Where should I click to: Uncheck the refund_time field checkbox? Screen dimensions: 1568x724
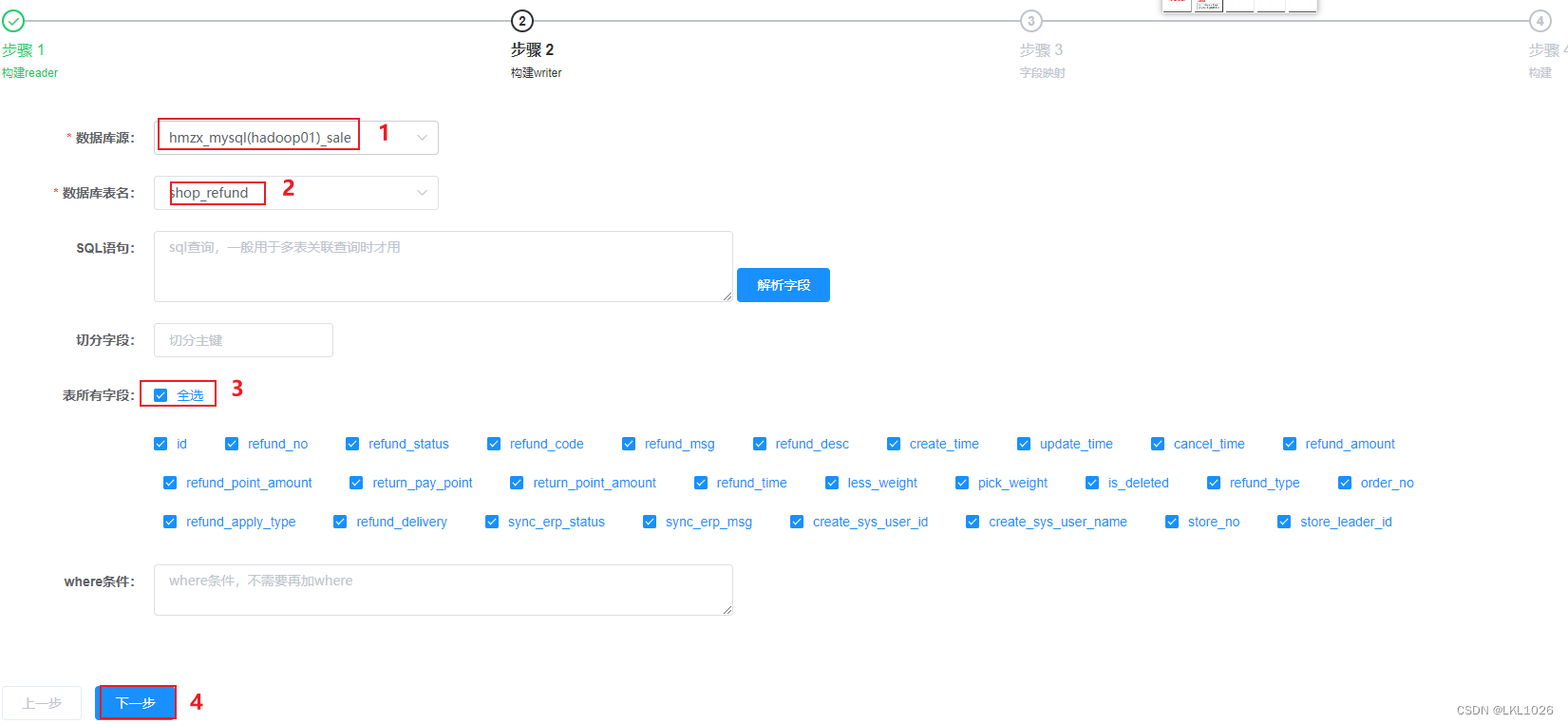701,483
